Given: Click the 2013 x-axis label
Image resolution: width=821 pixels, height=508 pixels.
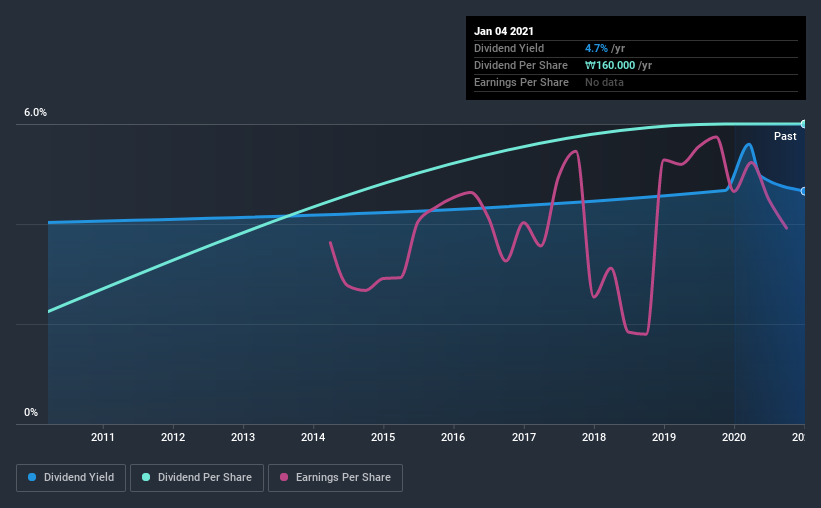Looking at the screenshot, I should 243,437.
